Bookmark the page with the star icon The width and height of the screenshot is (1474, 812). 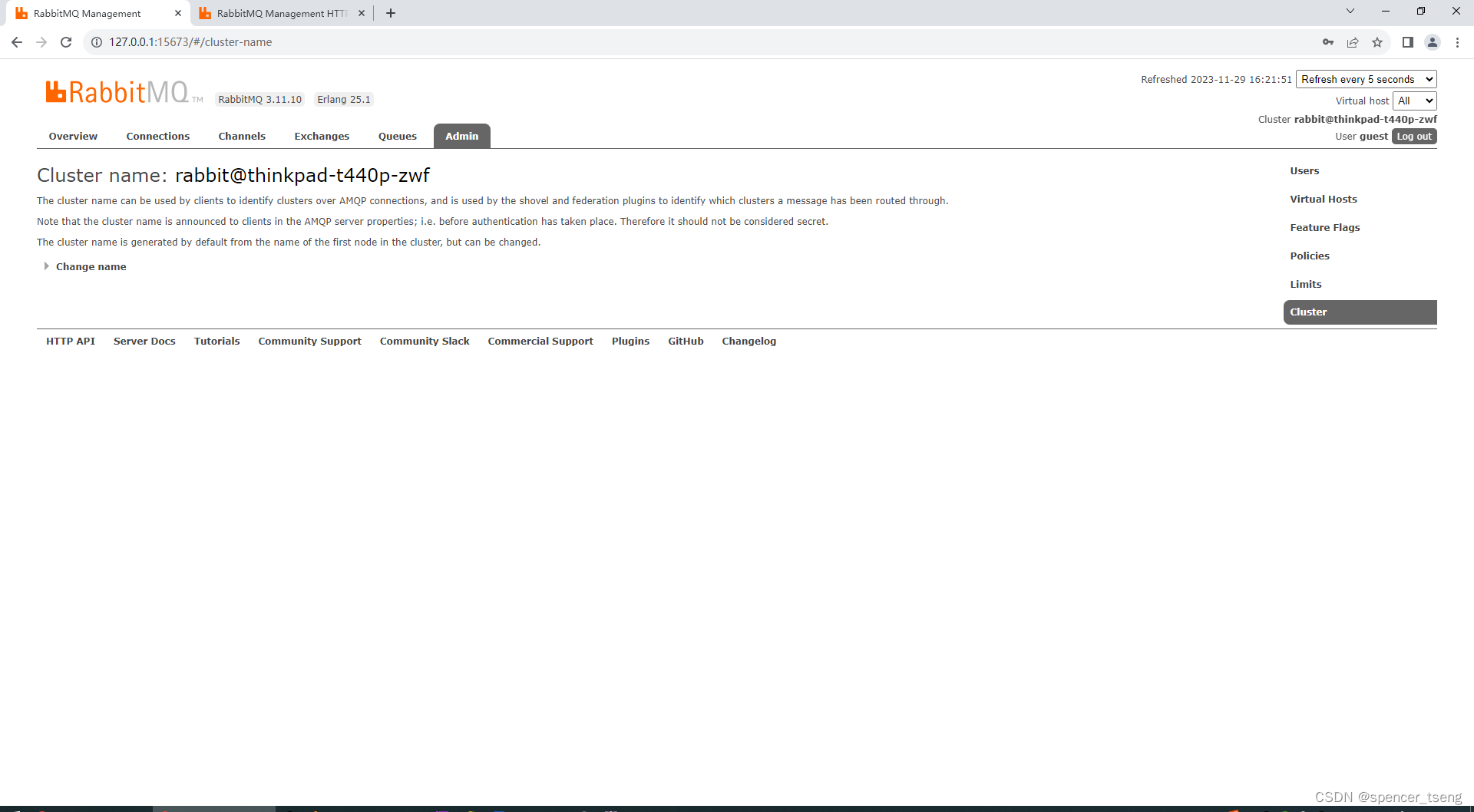tap(1377, 42)
